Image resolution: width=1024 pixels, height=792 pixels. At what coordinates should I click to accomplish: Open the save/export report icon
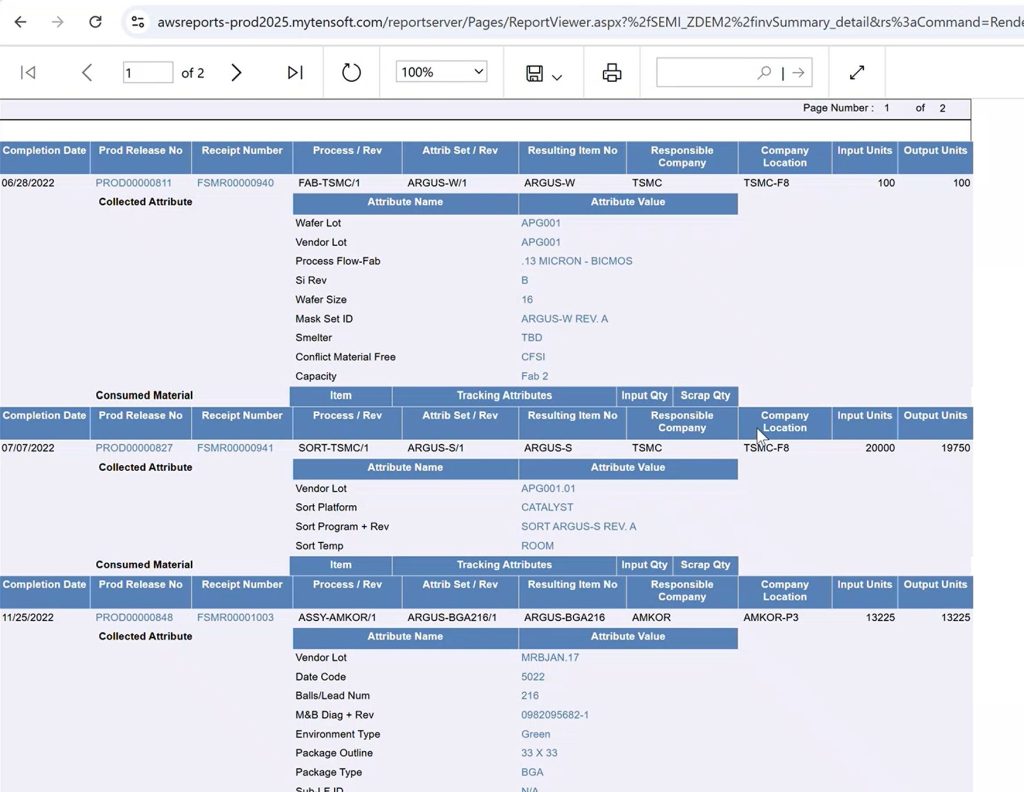[535, 71]
